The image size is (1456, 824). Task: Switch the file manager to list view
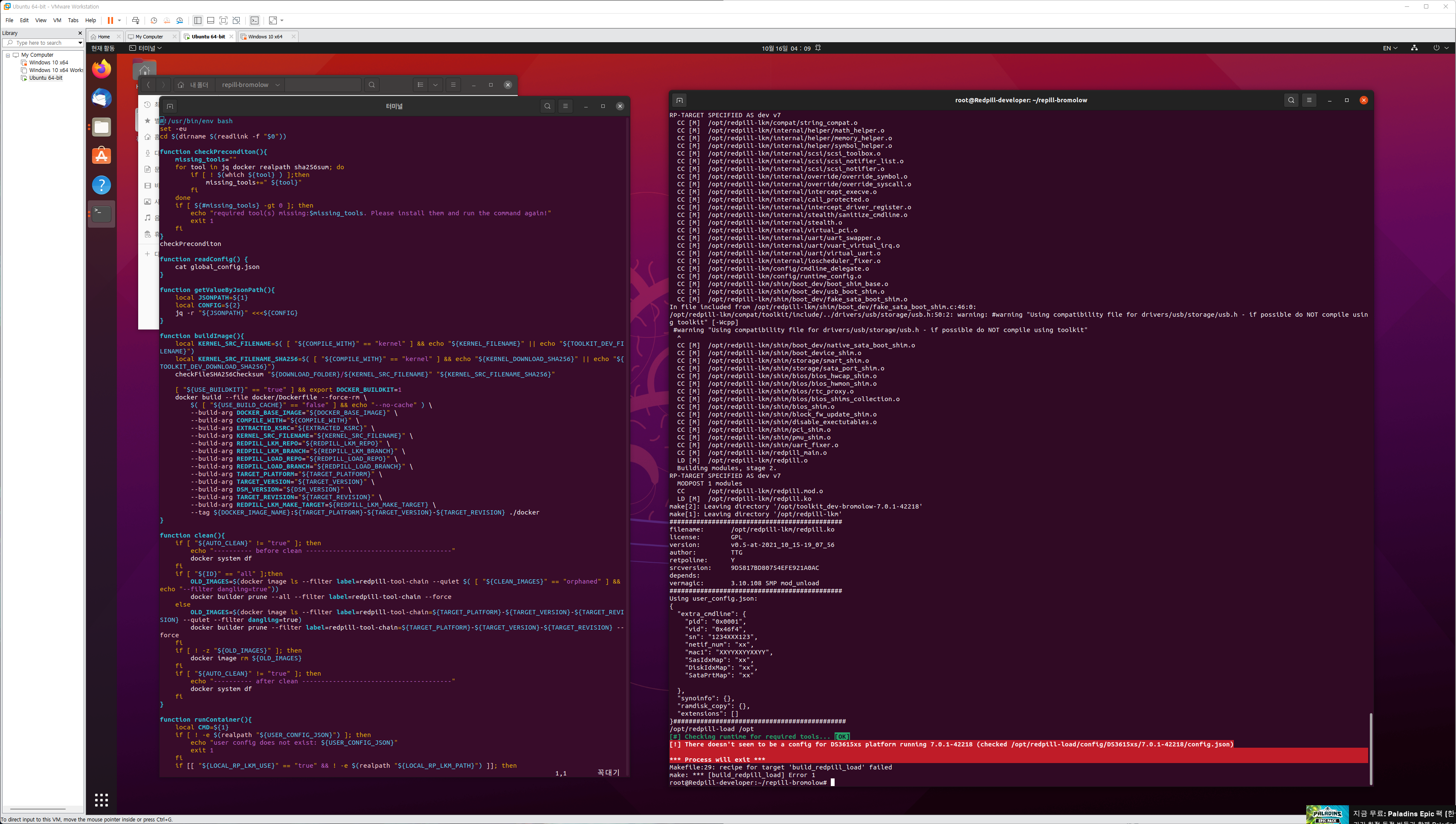point(421,85)
